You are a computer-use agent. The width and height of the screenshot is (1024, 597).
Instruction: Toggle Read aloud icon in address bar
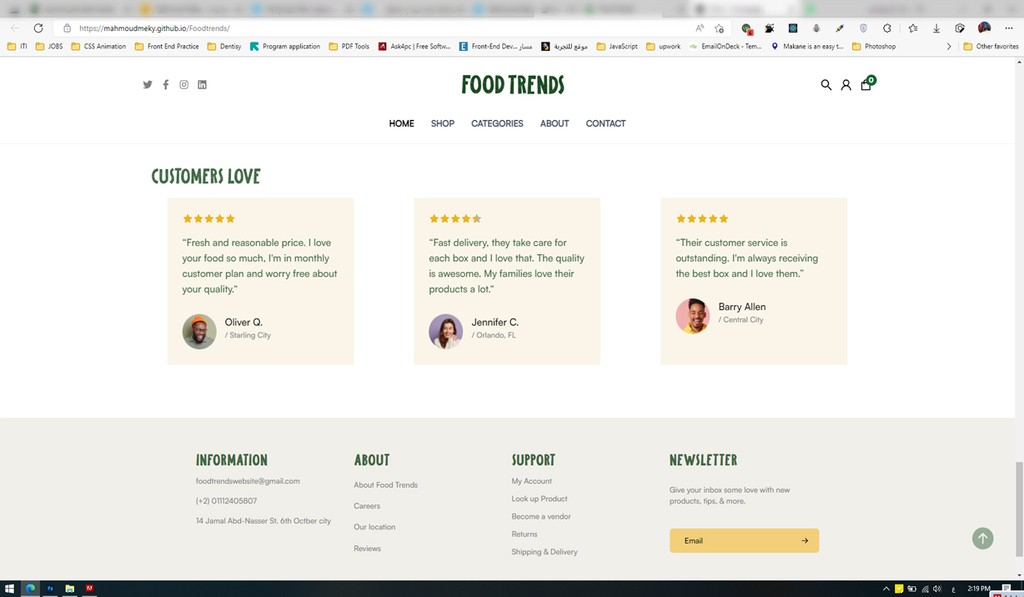[699, 28]
